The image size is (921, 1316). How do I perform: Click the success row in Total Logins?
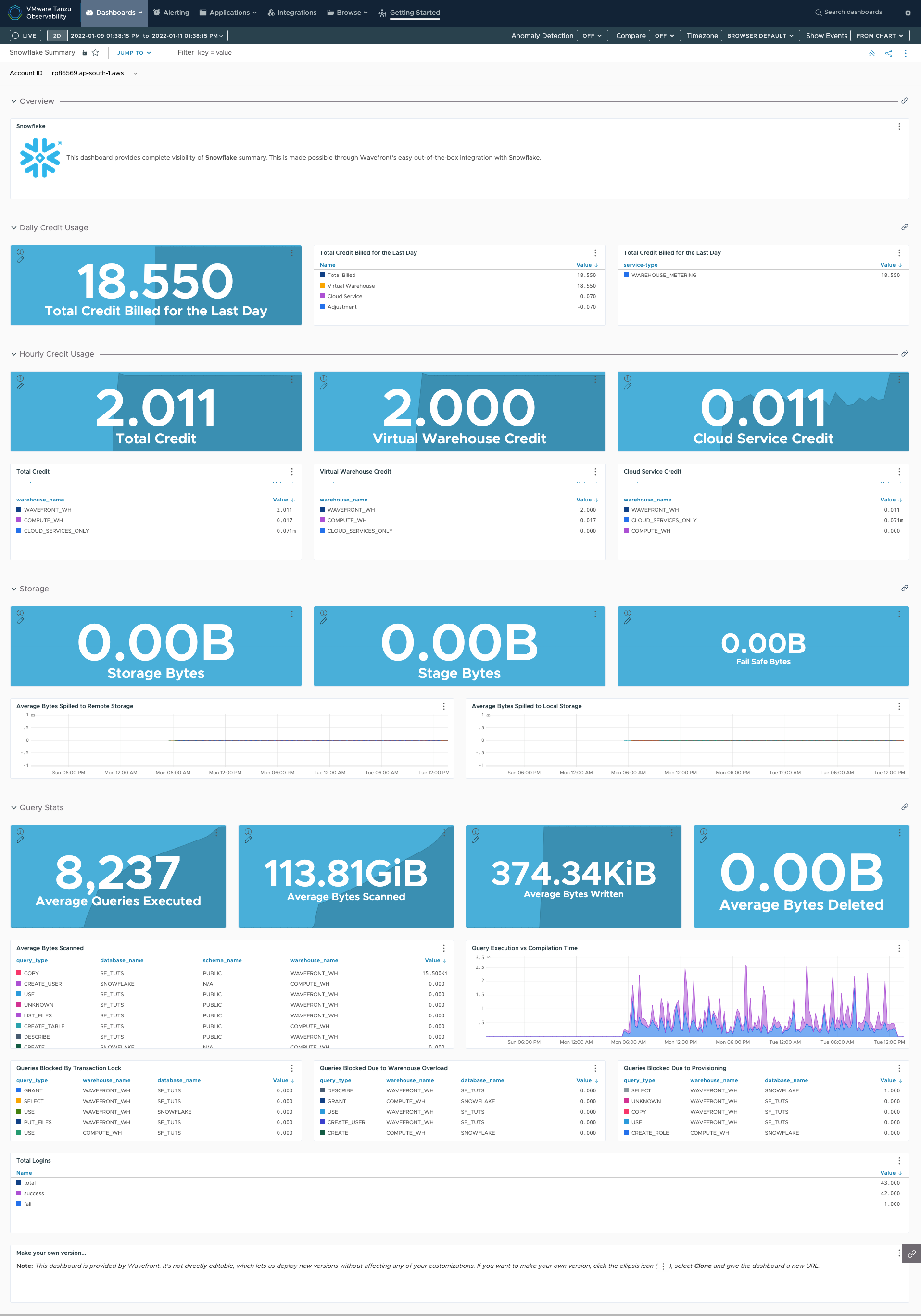pos(459,1194)
